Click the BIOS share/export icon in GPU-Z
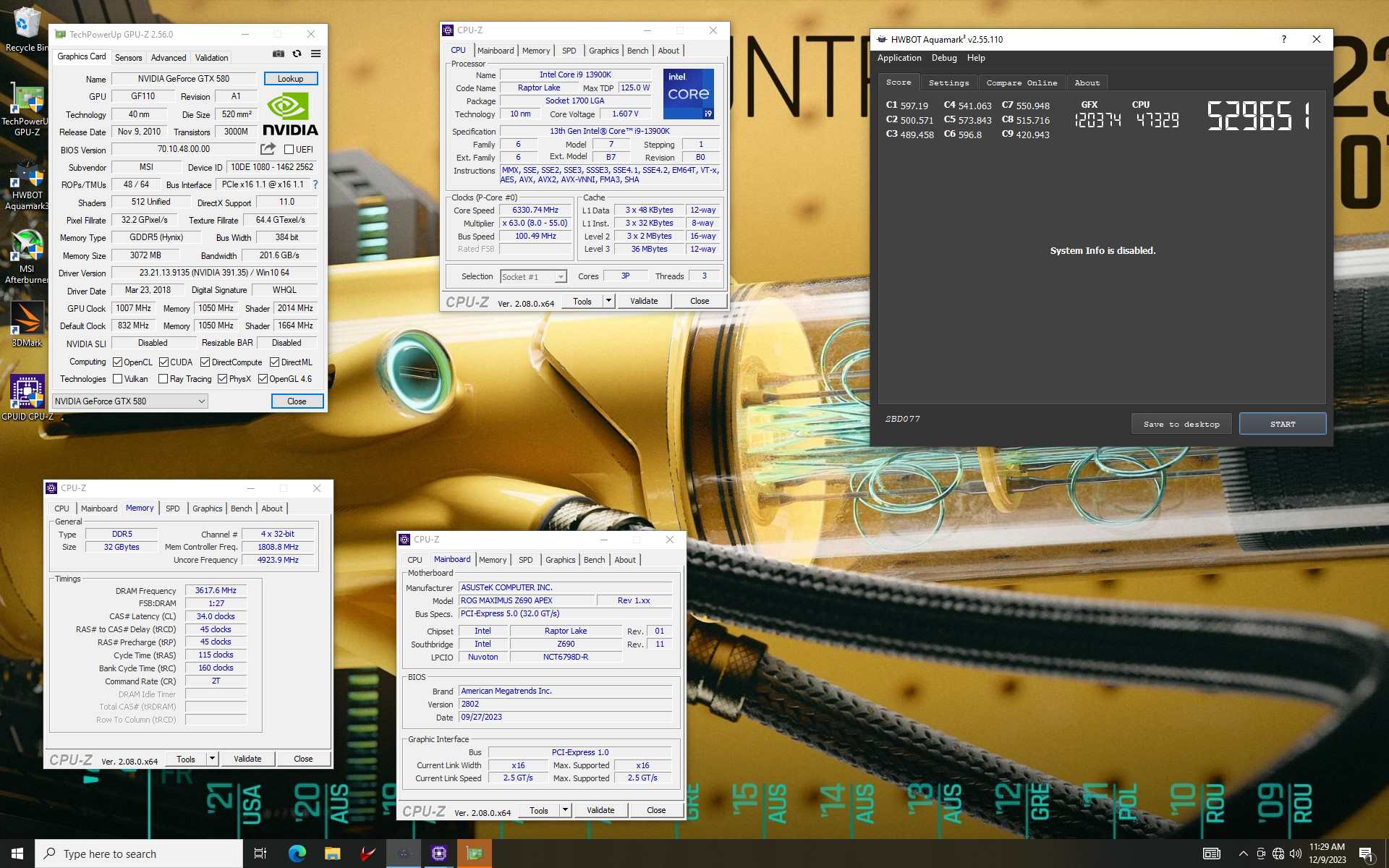The height and width of the screenshot is (868, 1389). [x=268, y=149]
